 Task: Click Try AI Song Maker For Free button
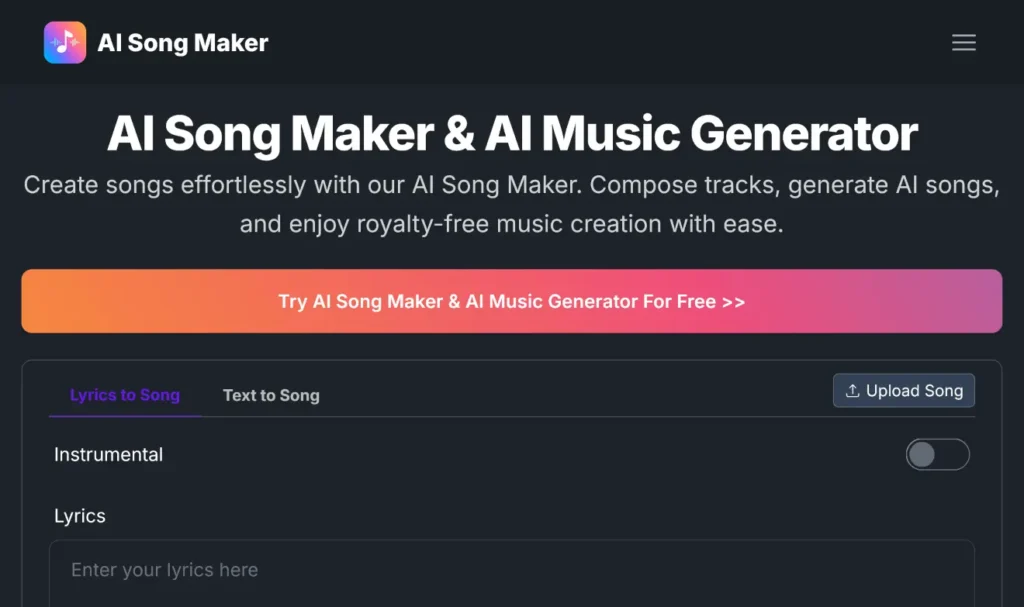point(512,301)
